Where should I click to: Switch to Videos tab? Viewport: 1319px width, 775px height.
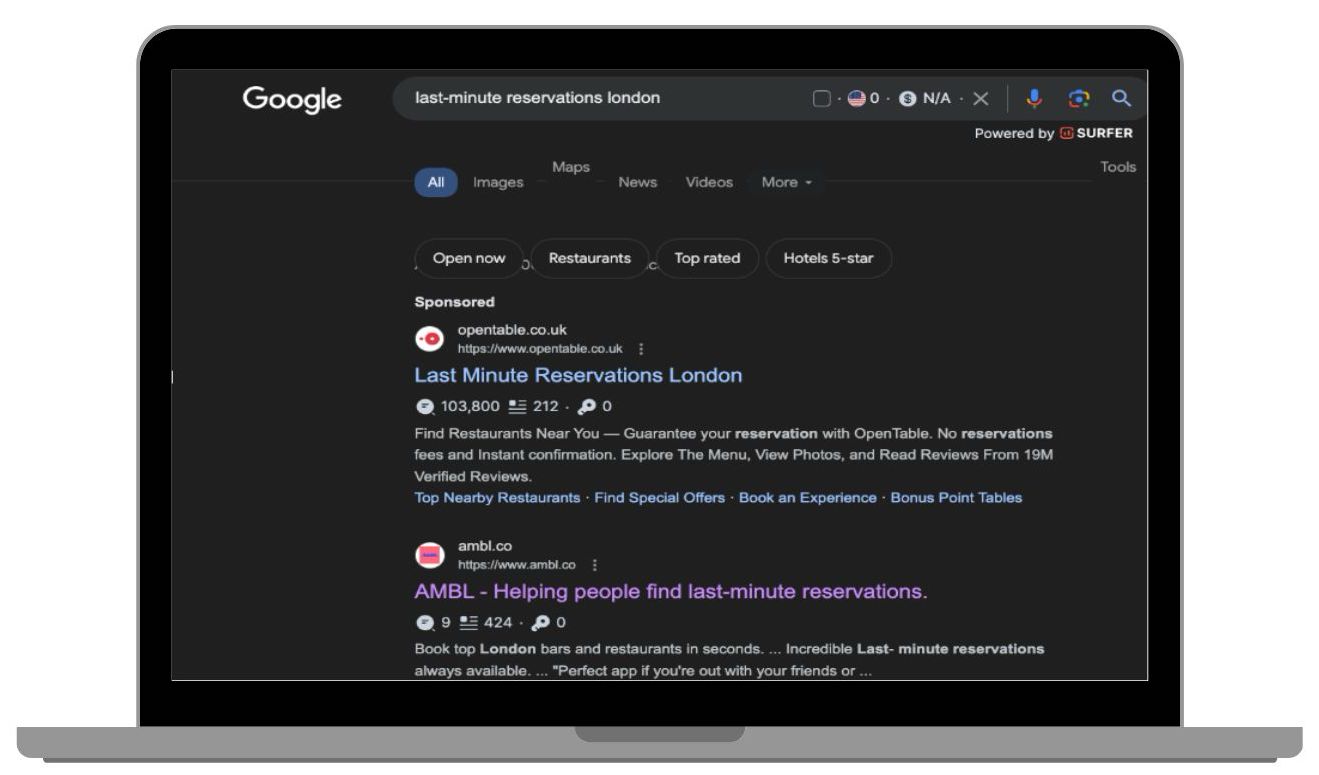[709, 183]
